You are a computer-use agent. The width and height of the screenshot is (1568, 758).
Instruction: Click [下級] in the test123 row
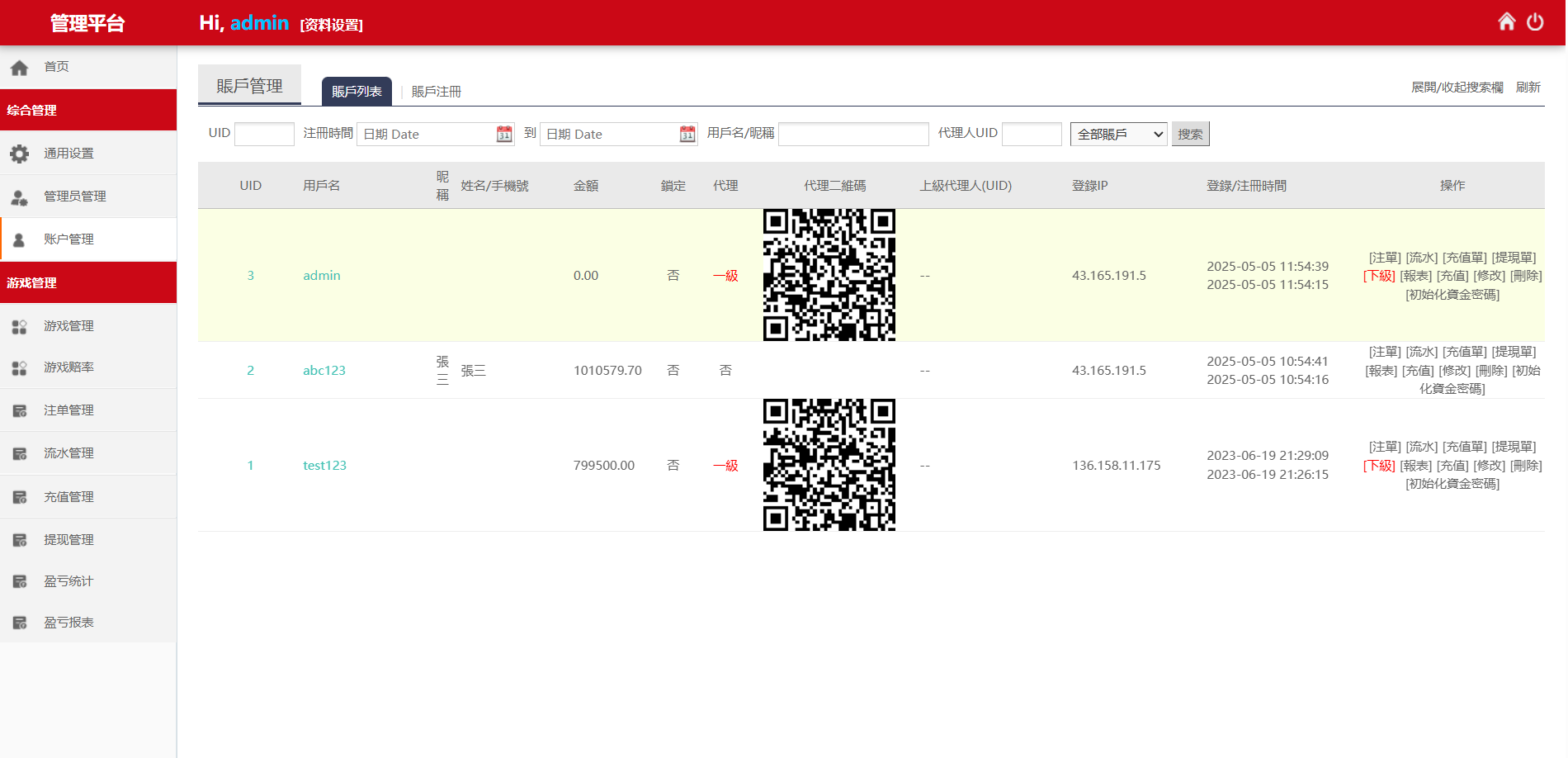(x=1379, y=466)
